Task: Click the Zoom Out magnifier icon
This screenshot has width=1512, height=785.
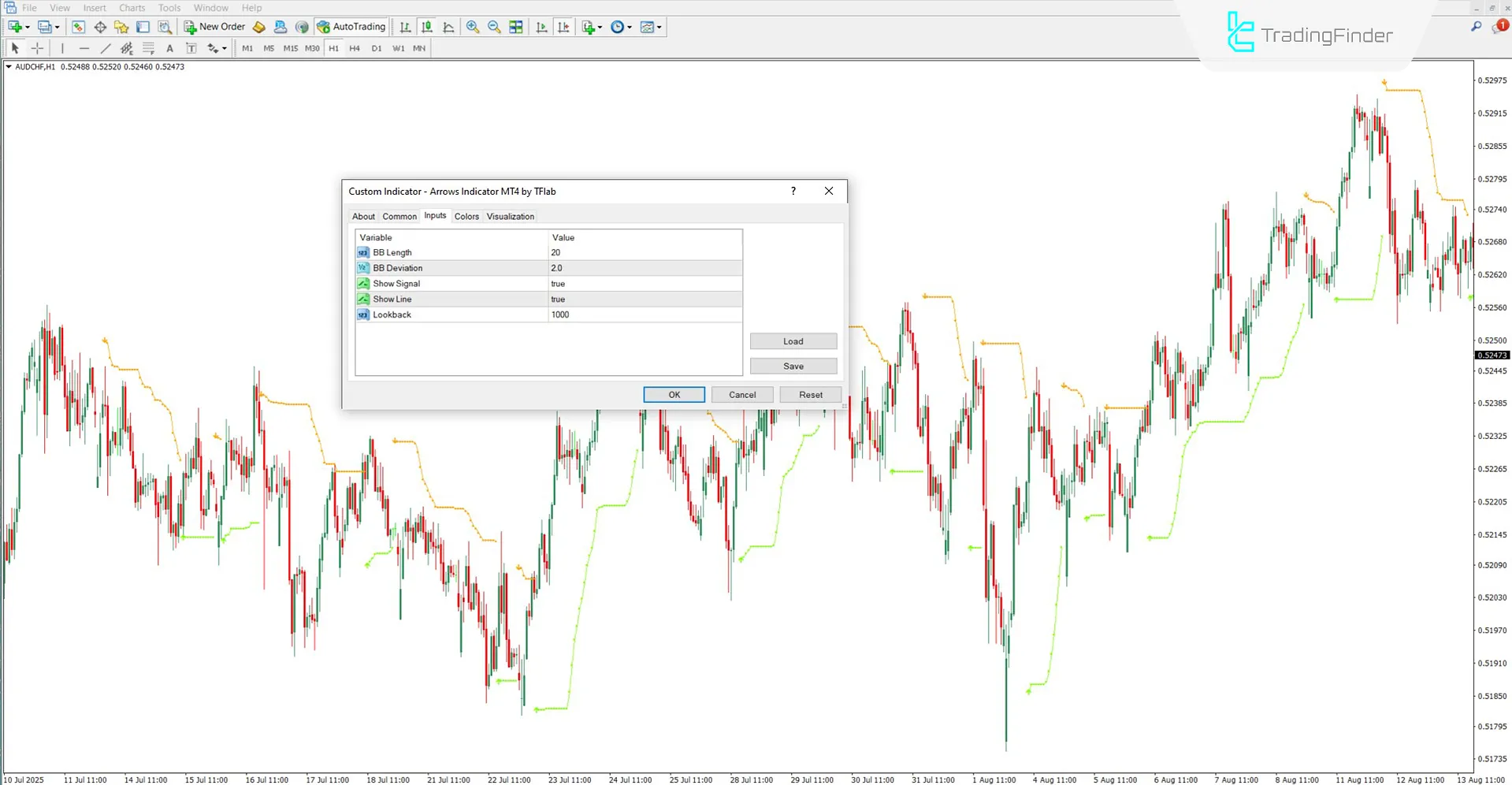Action: (494, 27)
